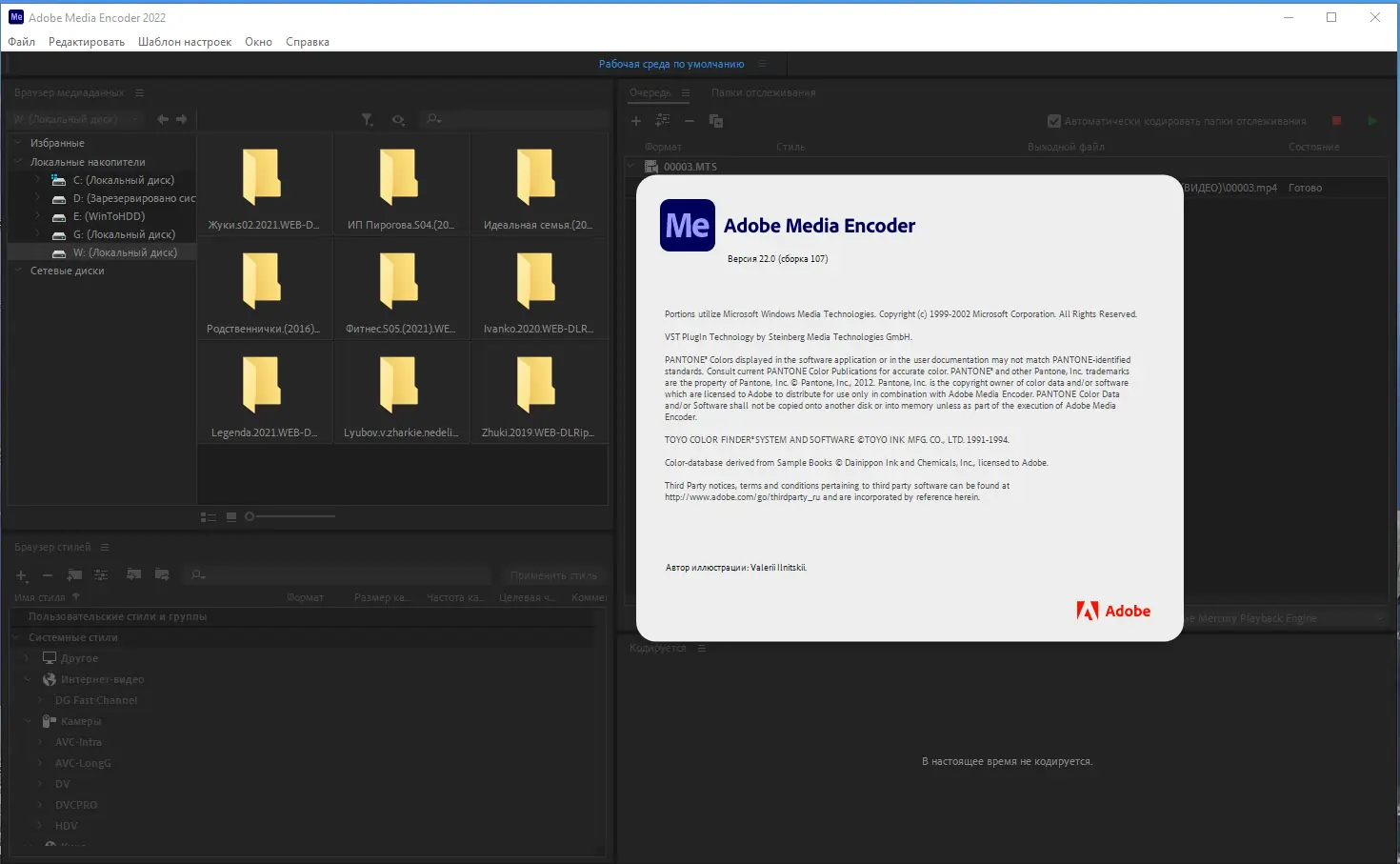Remove selected item from queue
The width and height of the screenshot is (1400, 864).
pos(689,121)
